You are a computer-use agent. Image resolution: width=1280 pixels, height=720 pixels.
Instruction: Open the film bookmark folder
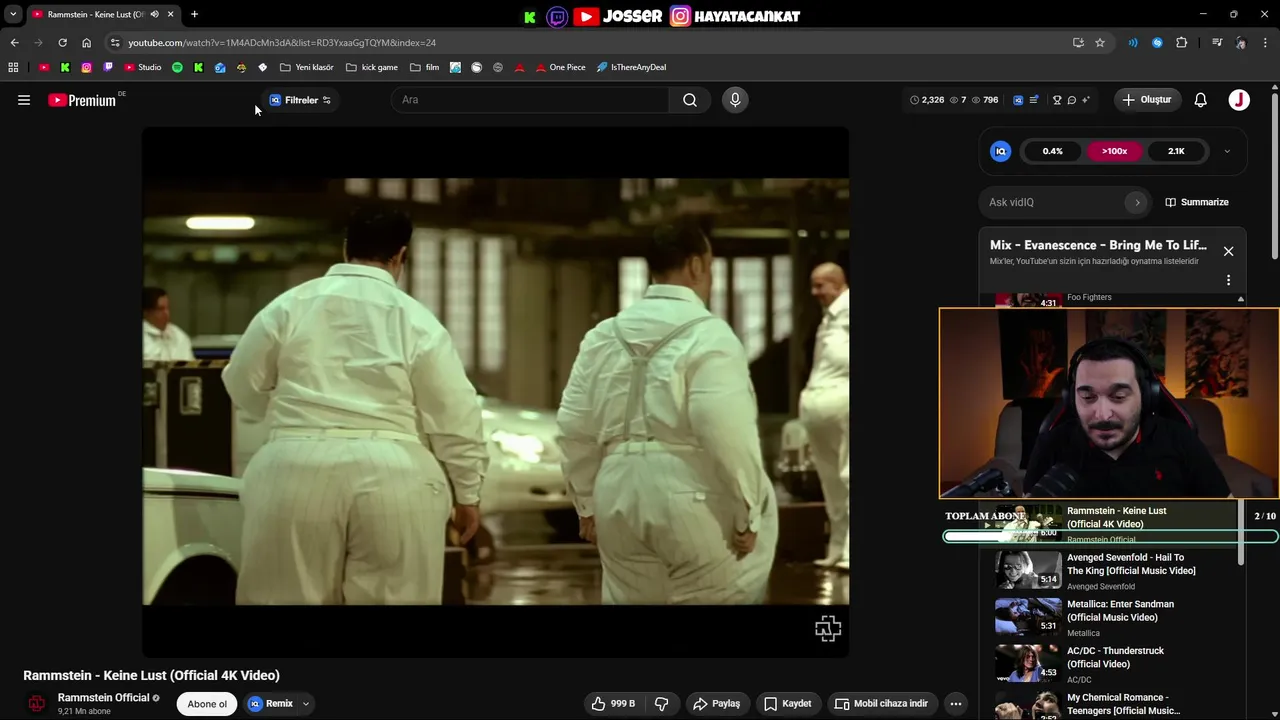424,67
